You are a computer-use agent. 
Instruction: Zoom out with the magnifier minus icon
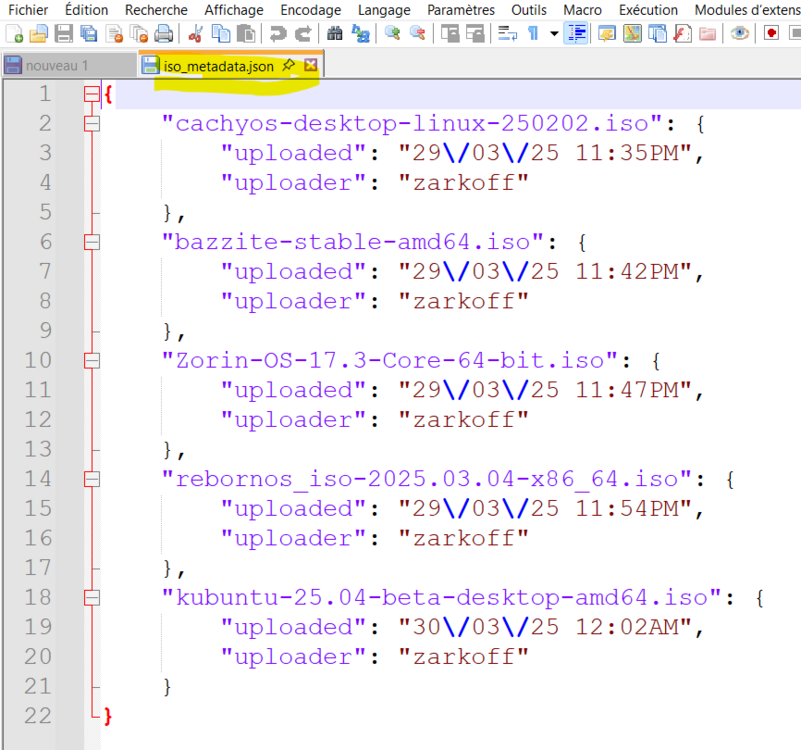tap(417, 34)
